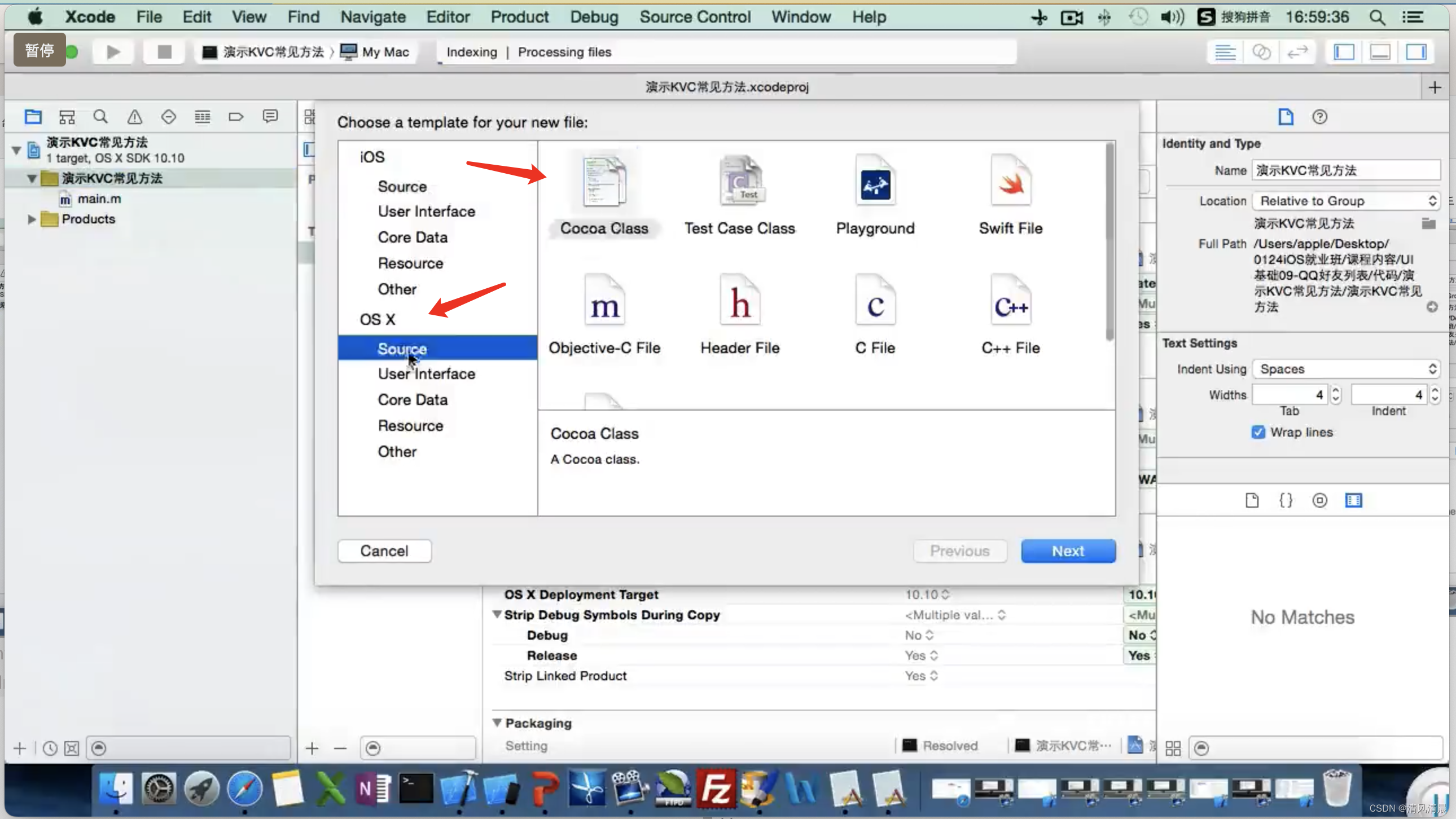Open Spotlight search in menu bar
1456x819 pixels.
coord(1377,17)
